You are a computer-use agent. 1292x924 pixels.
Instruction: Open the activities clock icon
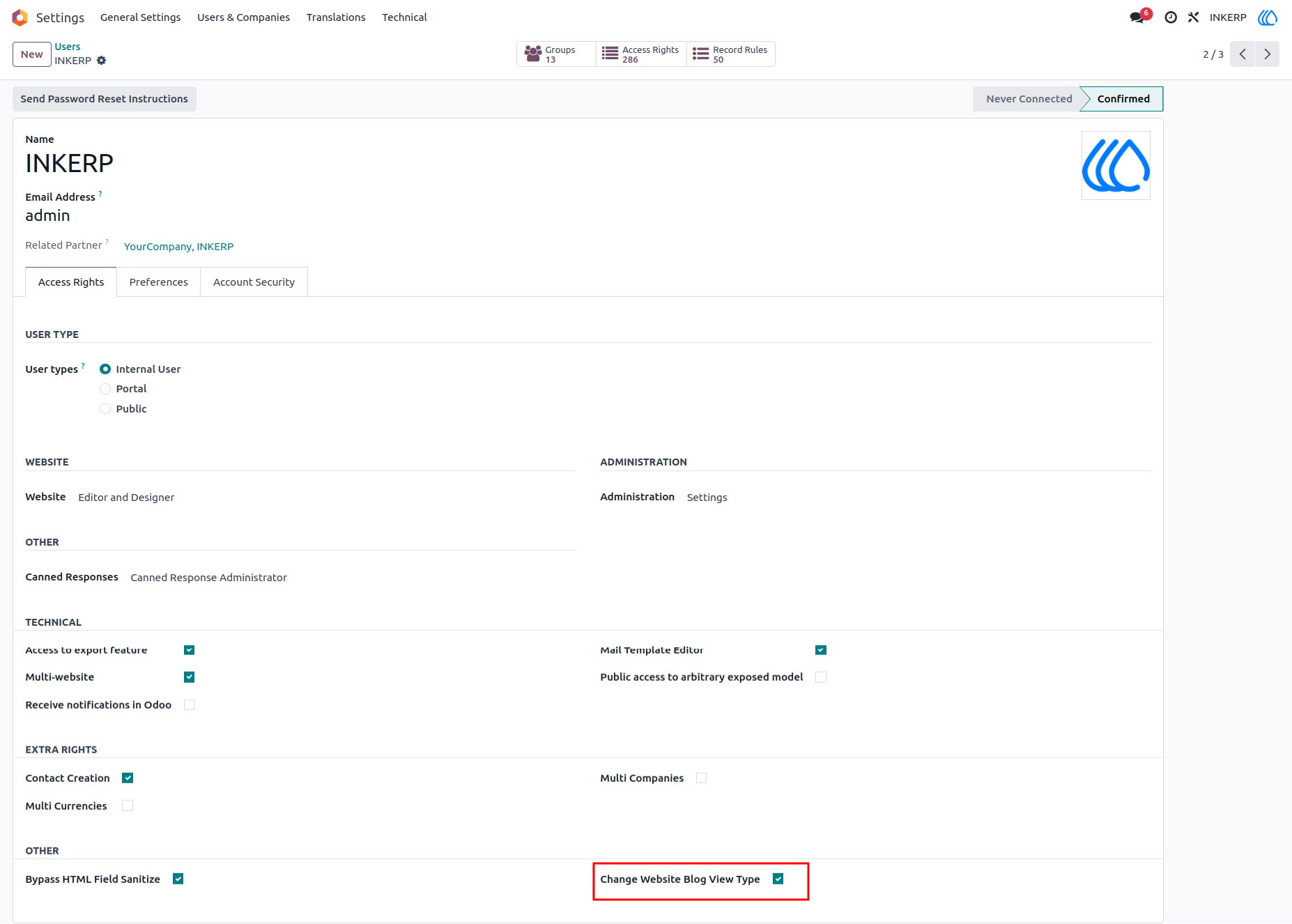click(1171, 17)
